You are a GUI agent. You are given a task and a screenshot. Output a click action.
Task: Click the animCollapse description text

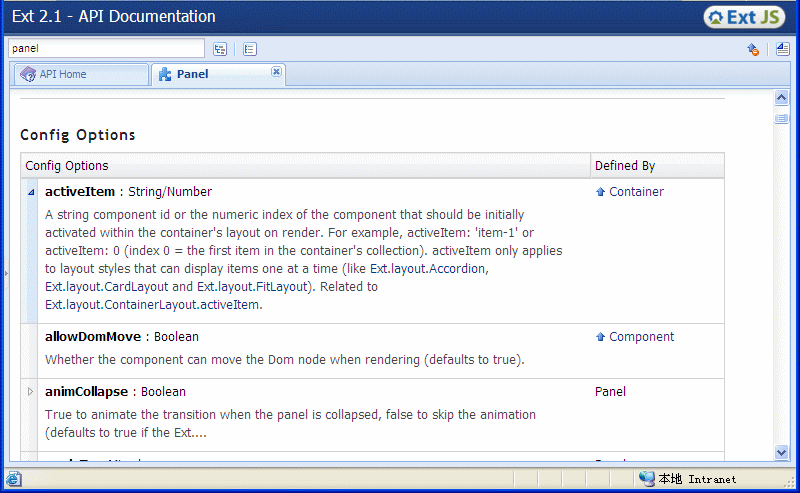290,424
